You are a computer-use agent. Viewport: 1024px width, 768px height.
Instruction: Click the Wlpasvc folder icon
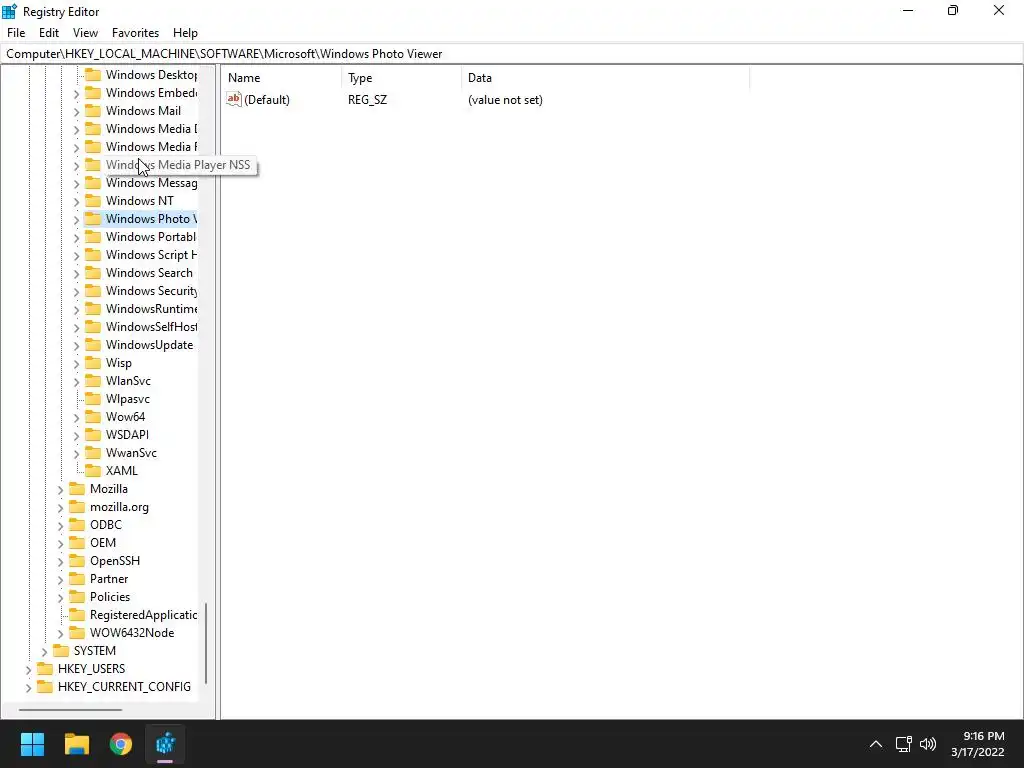[x=93, y=398]
